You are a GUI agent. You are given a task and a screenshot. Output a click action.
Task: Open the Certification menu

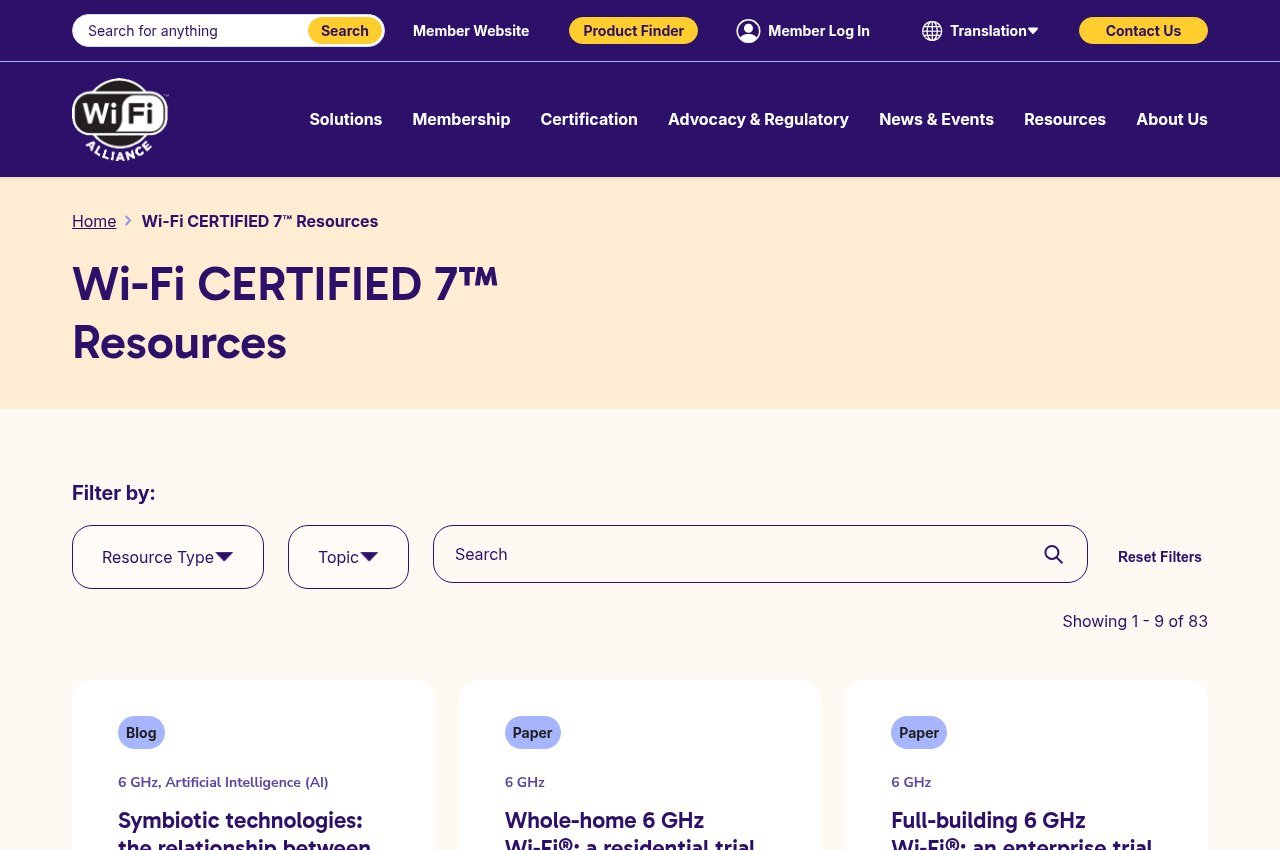pos(589,119)
